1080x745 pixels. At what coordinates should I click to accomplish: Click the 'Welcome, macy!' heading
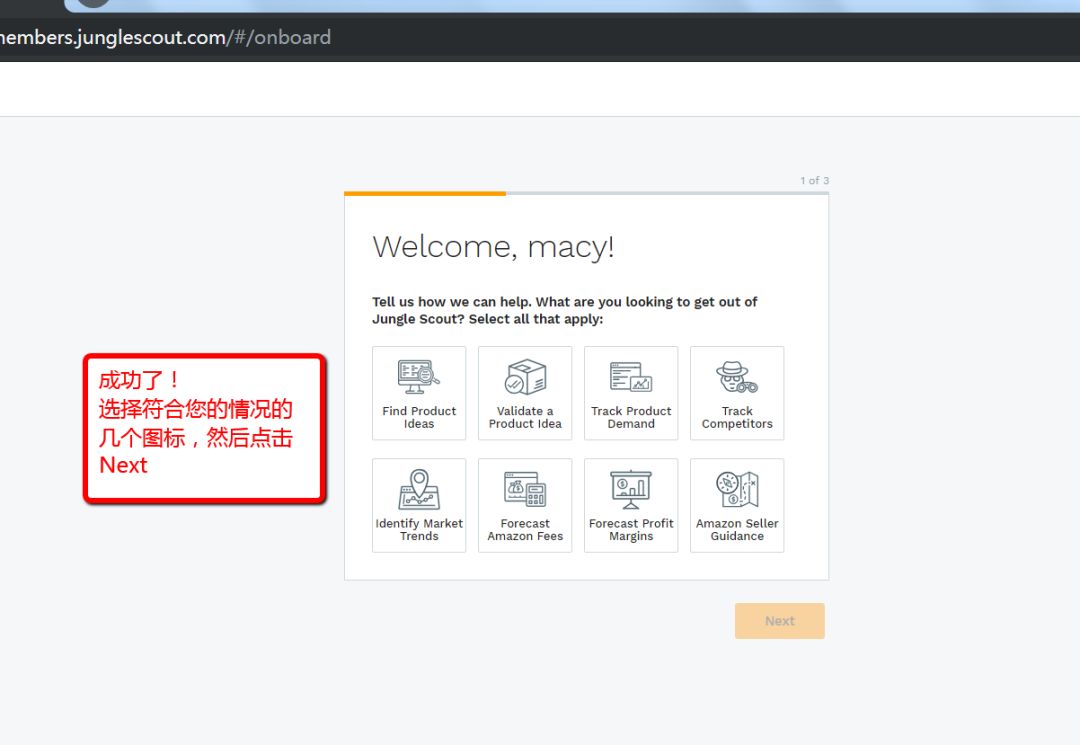[x=493, y=246]
